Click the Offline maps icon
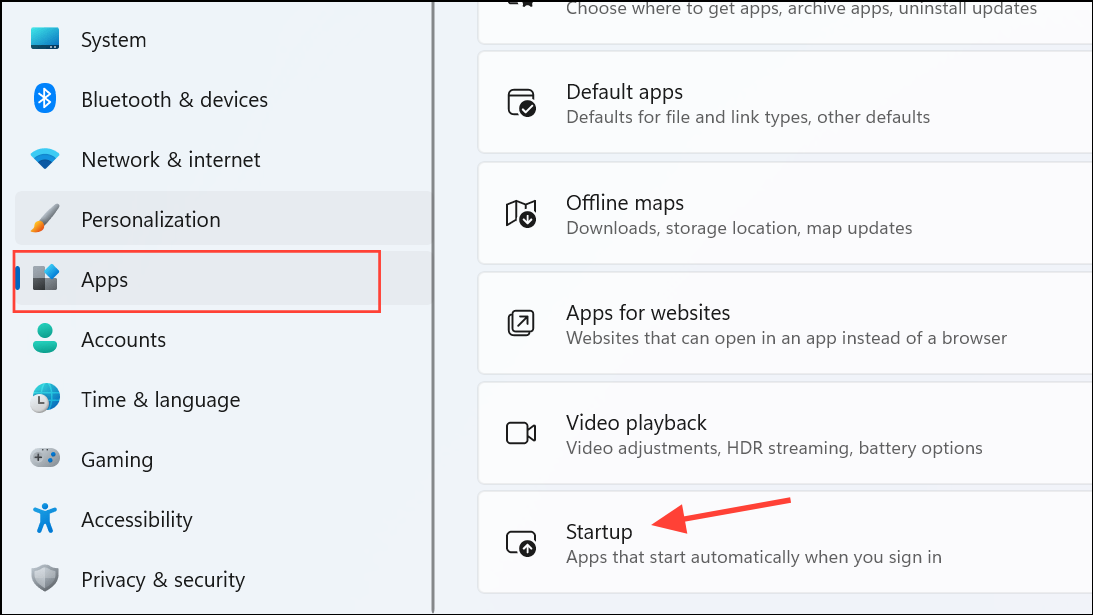 (x=521, y=213)
